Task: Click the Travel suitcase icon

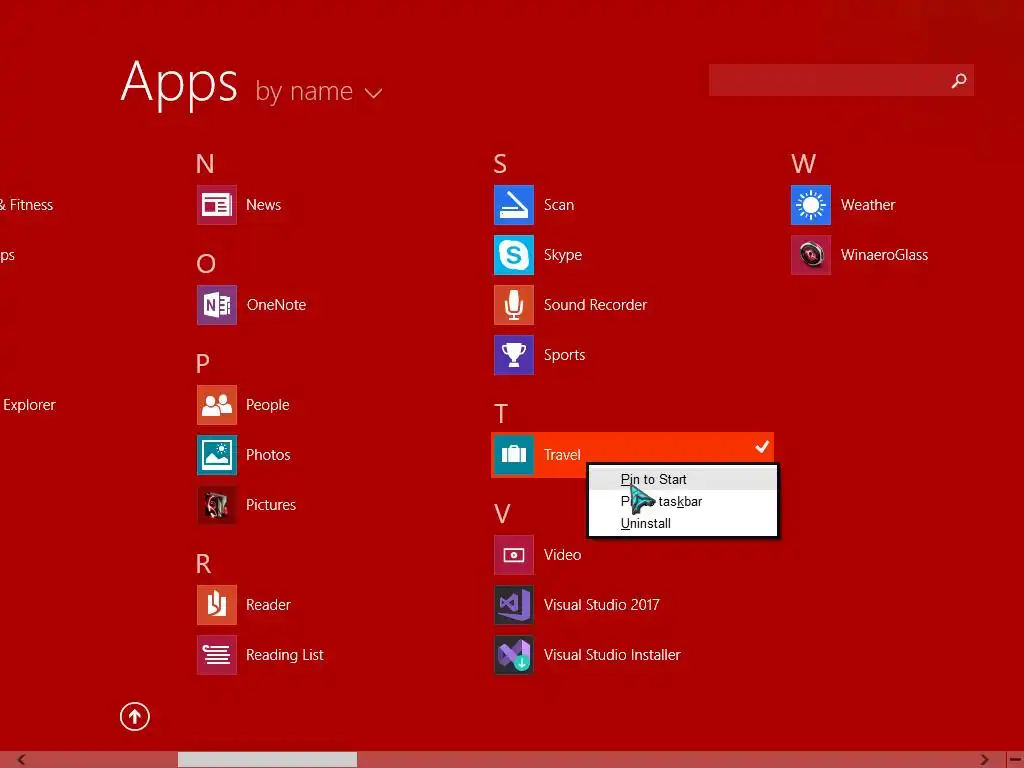Action: coord(514,455)
